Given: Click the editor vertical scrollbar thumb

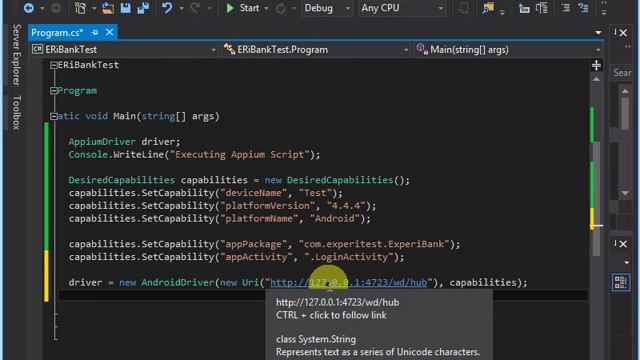Looking at the screenshot, I should coord(596,199).
